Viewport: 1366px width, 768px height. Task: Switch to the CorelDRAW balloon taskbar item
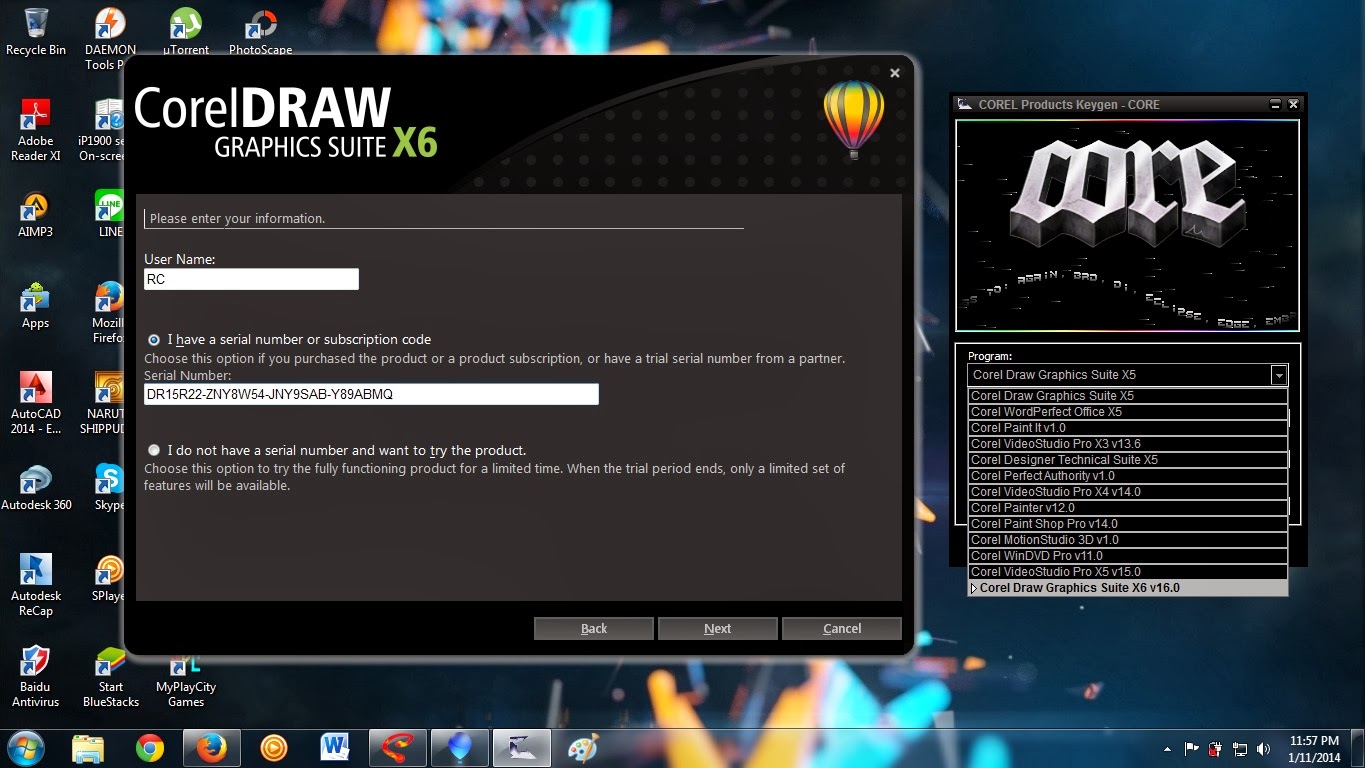pyautogui.click(x=459, y=747)
